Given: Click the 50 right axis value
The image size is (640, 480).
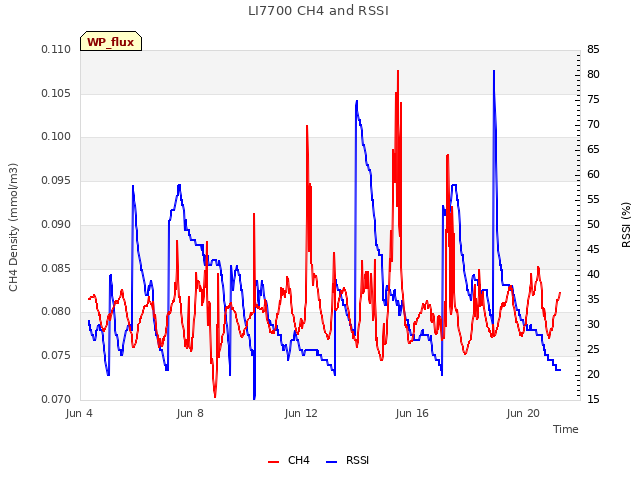Looking at the screenshot, I should pyautogui.click(x=593, y=224).
